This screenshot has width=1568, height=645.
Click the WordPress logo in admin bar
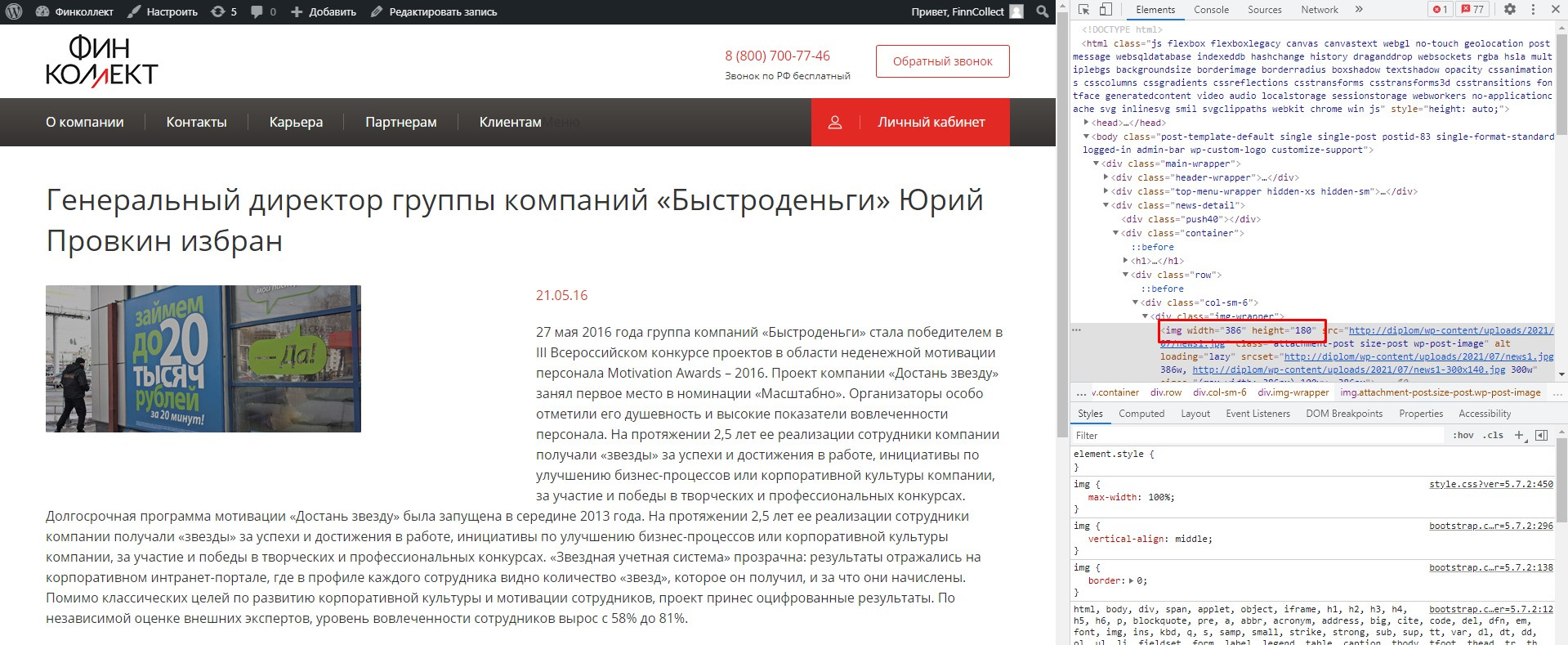(15, 11)
